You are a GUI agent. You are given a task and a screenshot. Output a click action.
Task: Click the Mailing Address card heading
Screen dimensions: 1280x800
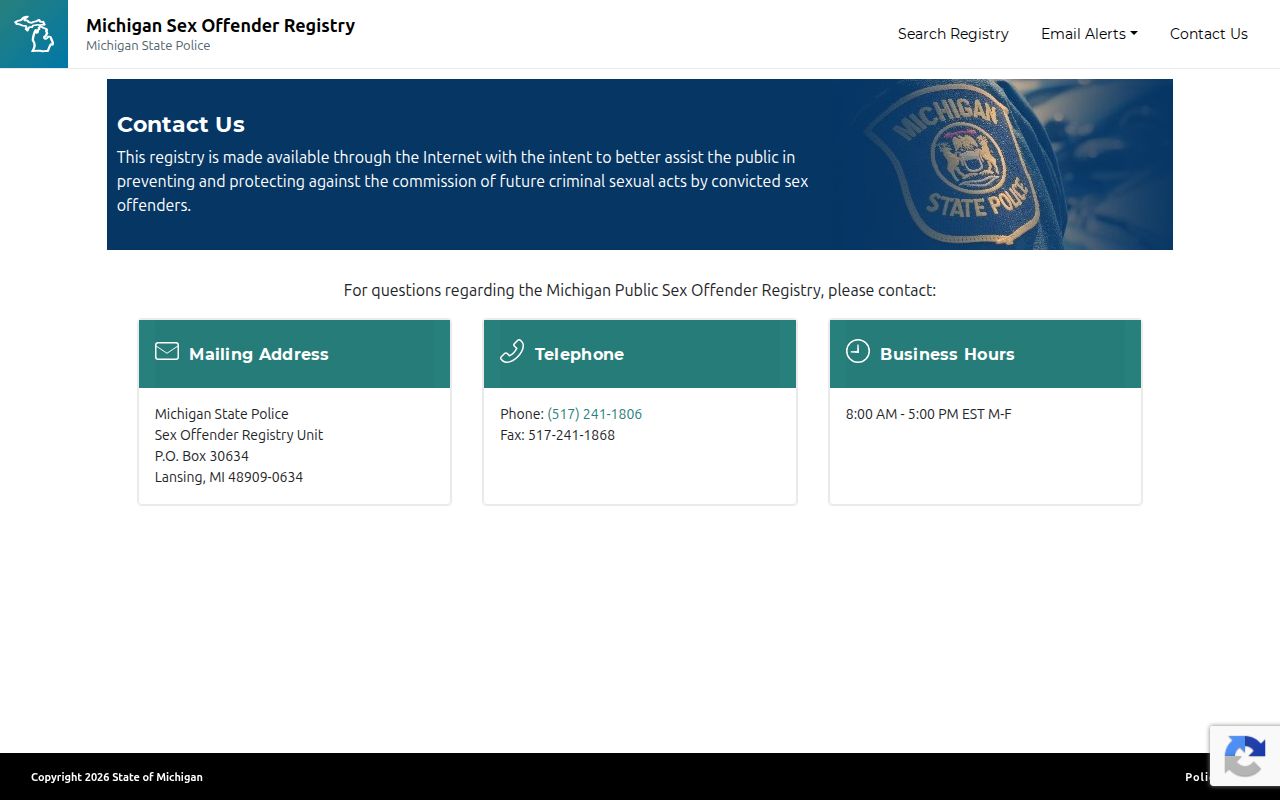pos(259,354)
